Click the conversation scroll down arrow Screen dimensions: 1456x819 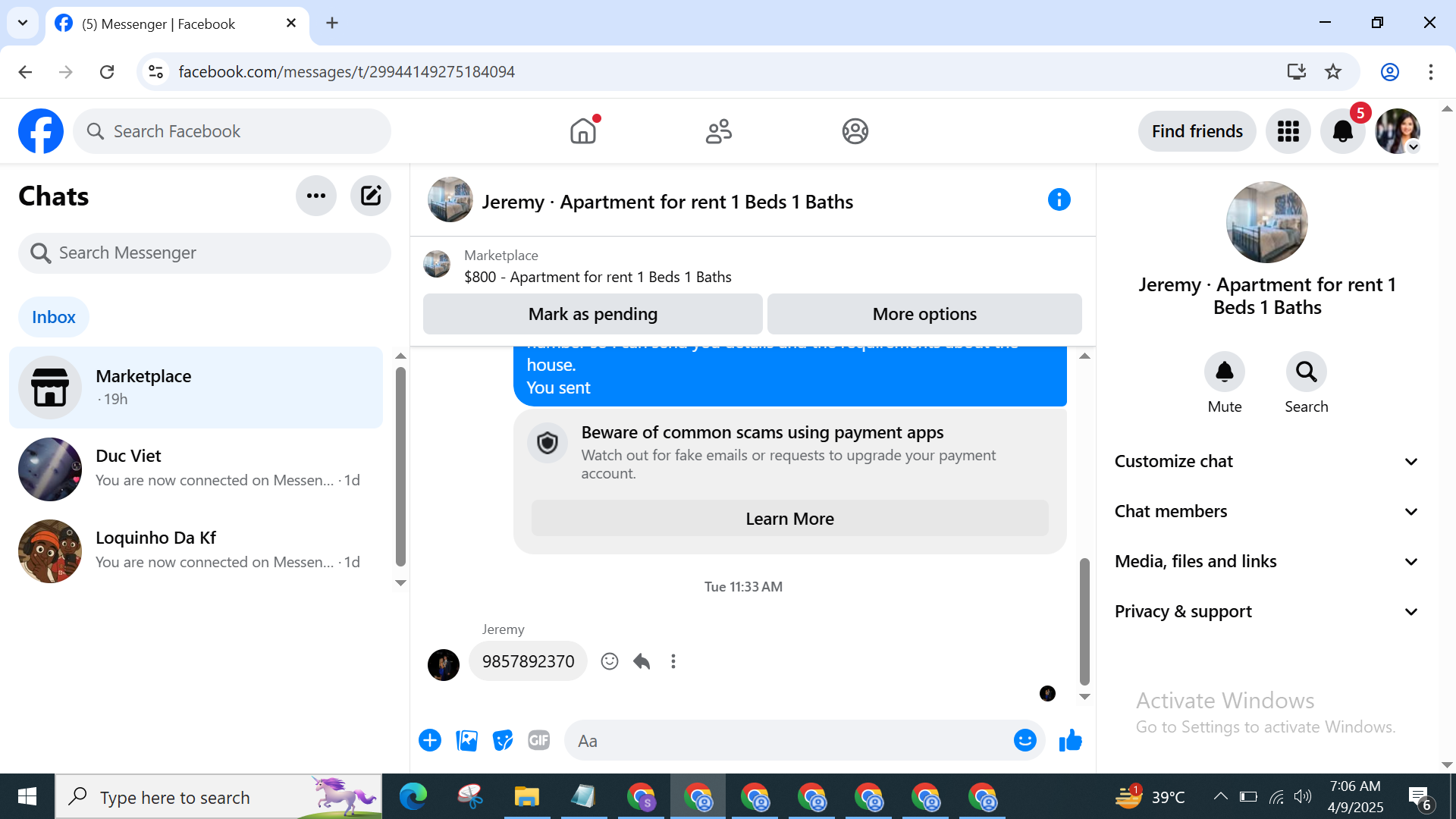click(x=1084, y=696)
